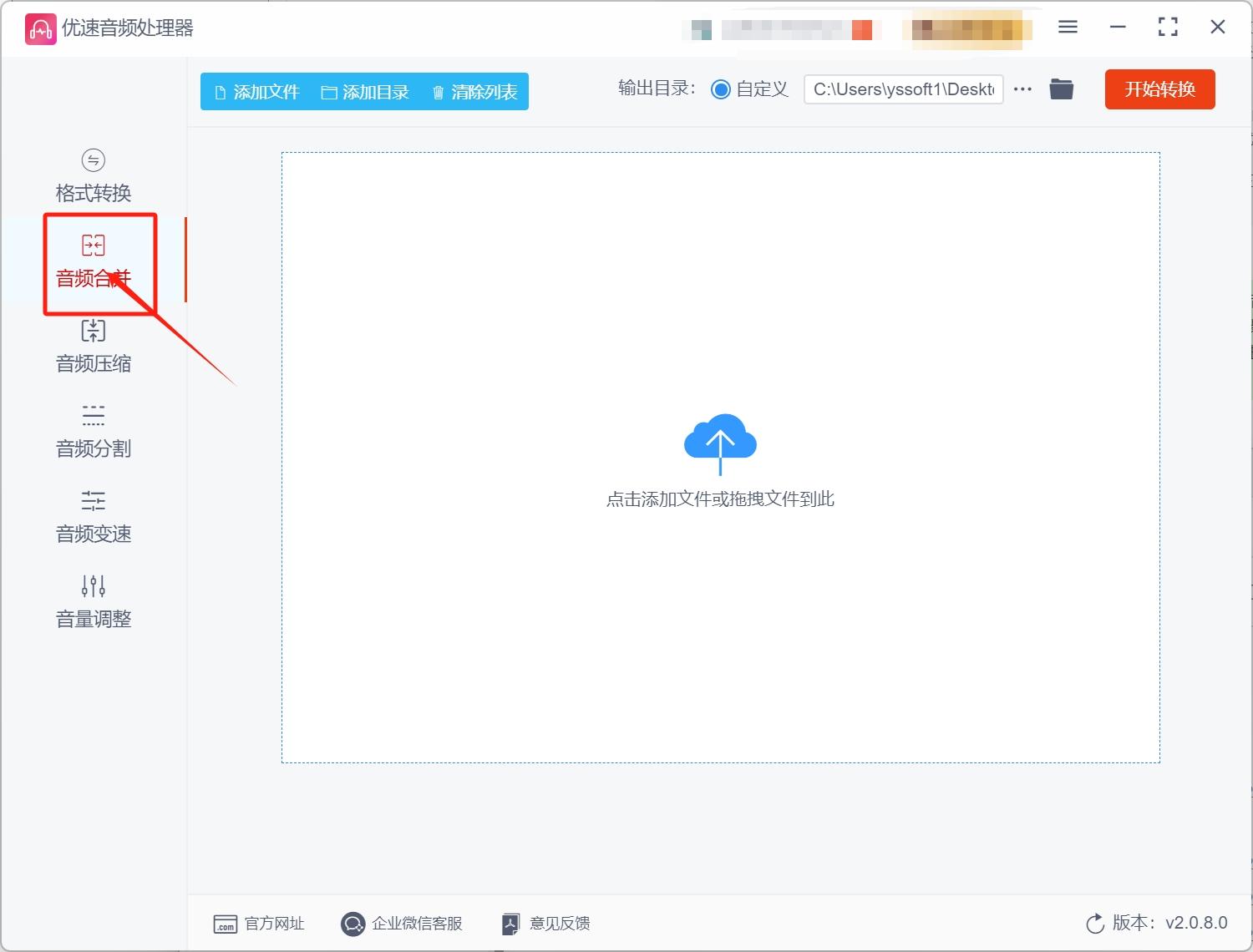Screen dimensions: 1253x952
Task: Switch to 音频变速 sidebar label
Action: click(x=93, y=534)
